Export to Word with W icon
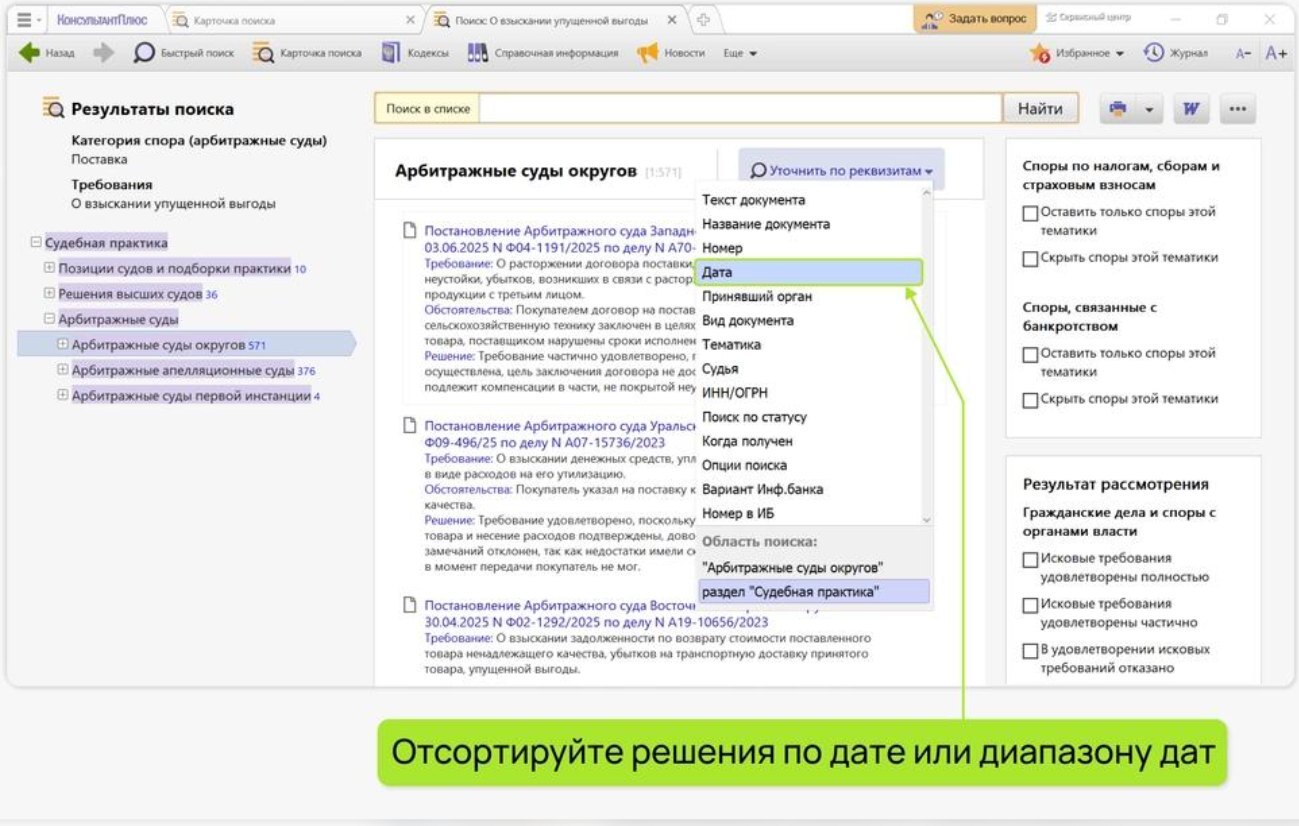 click(x=1190, y=109)
